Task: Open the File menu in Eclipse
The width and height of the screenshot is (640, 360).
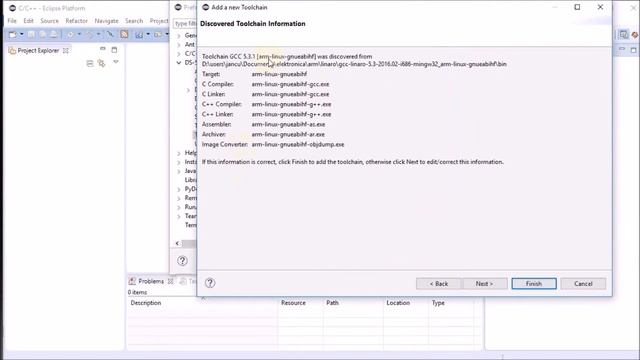Action: pyautogui.click(x=12, y=21)
